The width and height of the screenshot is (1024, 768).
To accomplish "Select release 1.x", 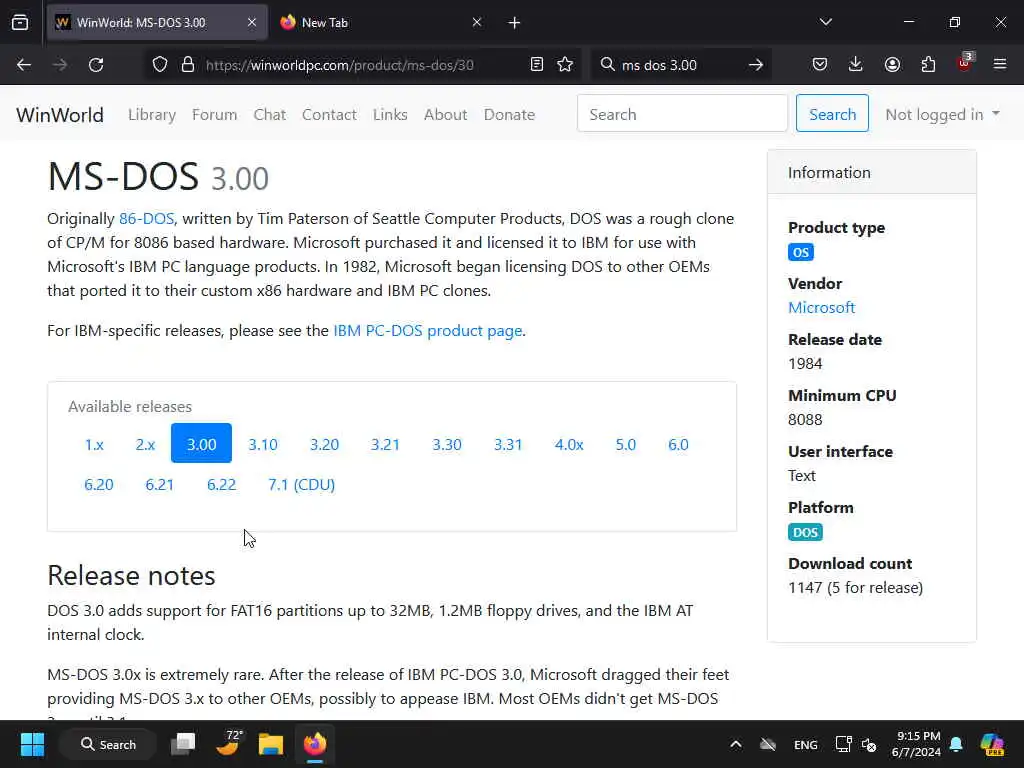I will coord(94,445).
